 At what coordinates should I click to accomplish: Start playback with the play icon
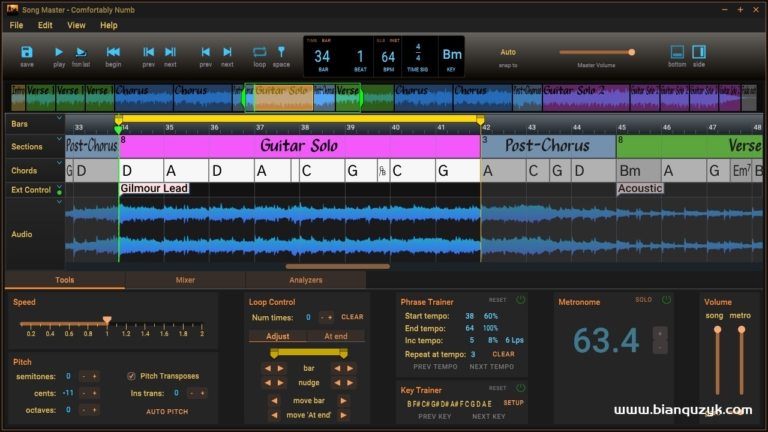[59, 52]
